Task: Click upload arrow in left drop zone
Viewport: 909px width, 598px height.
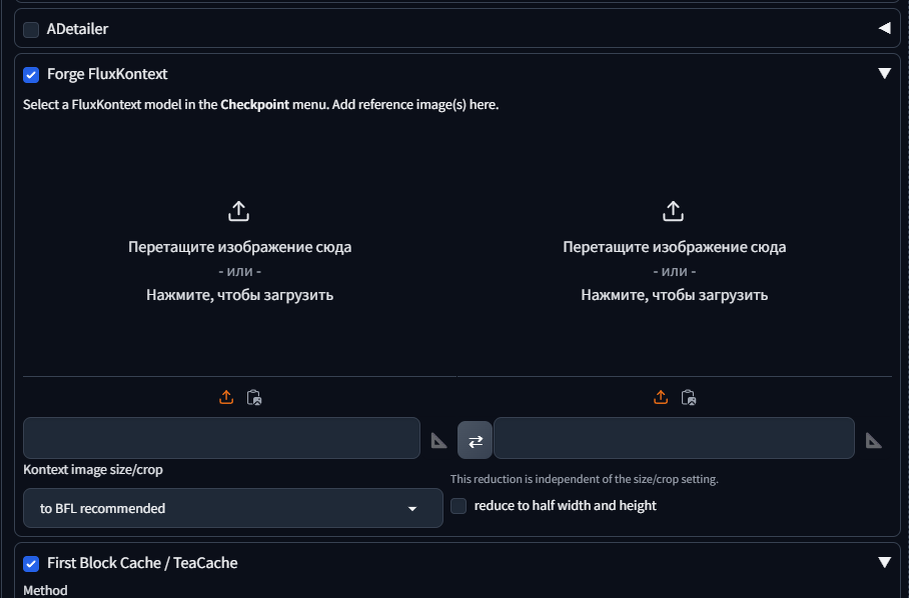Action: coord(239,211)
